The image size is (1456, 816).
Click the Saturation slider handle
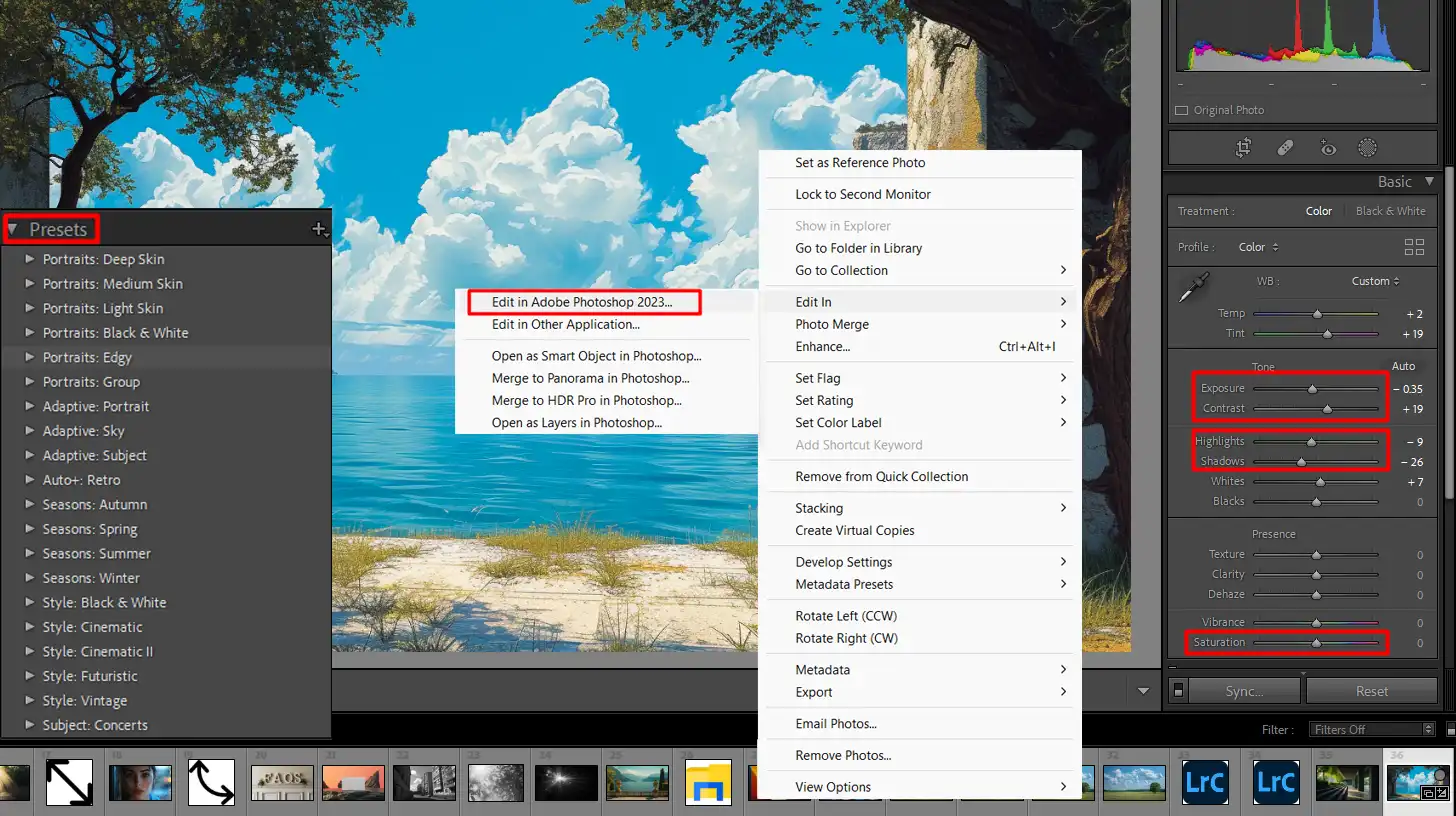click(x=1316, y=642)
